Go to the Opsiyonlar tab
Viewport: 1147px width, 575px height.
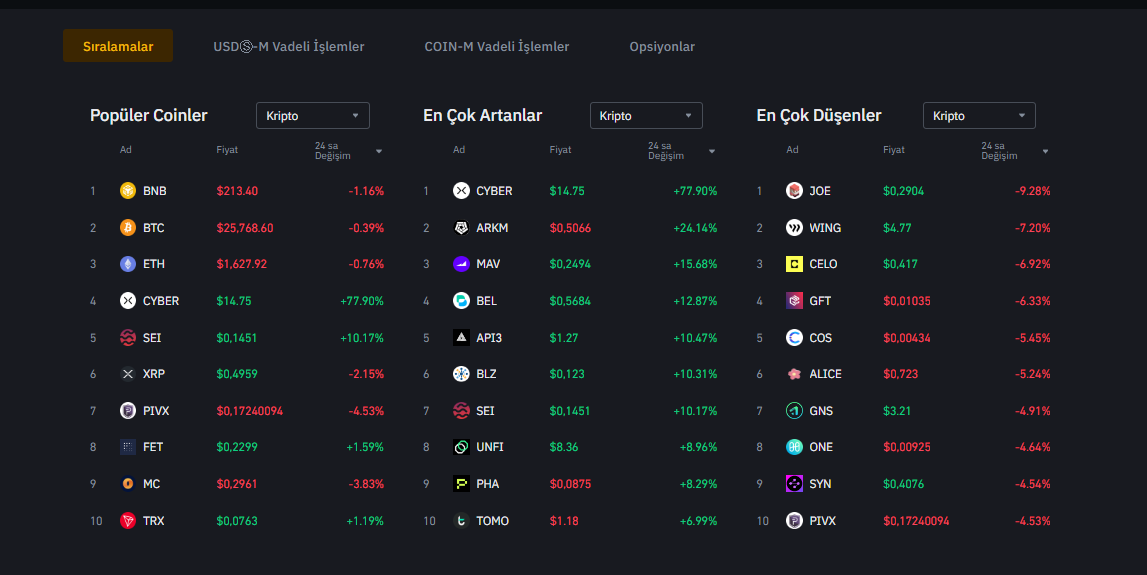[x=662, y=46]
